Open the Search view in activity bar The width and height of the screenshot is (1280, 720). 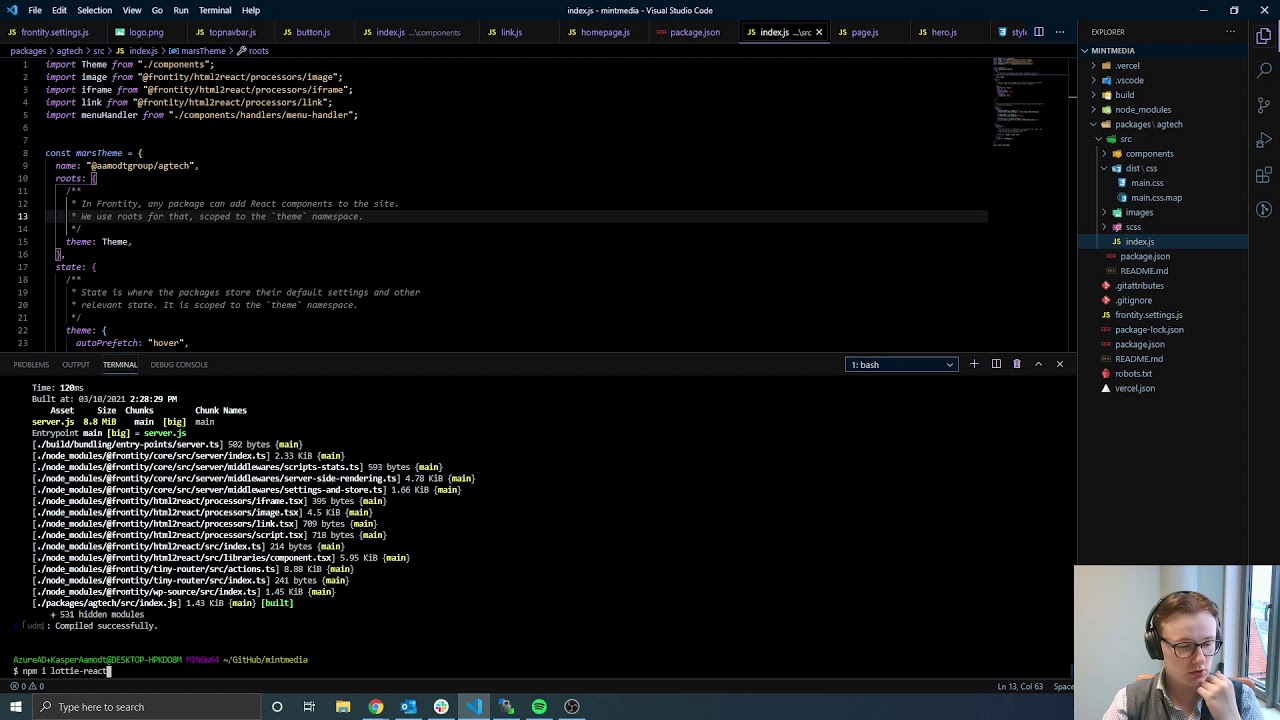click(x=1265, y=69)
